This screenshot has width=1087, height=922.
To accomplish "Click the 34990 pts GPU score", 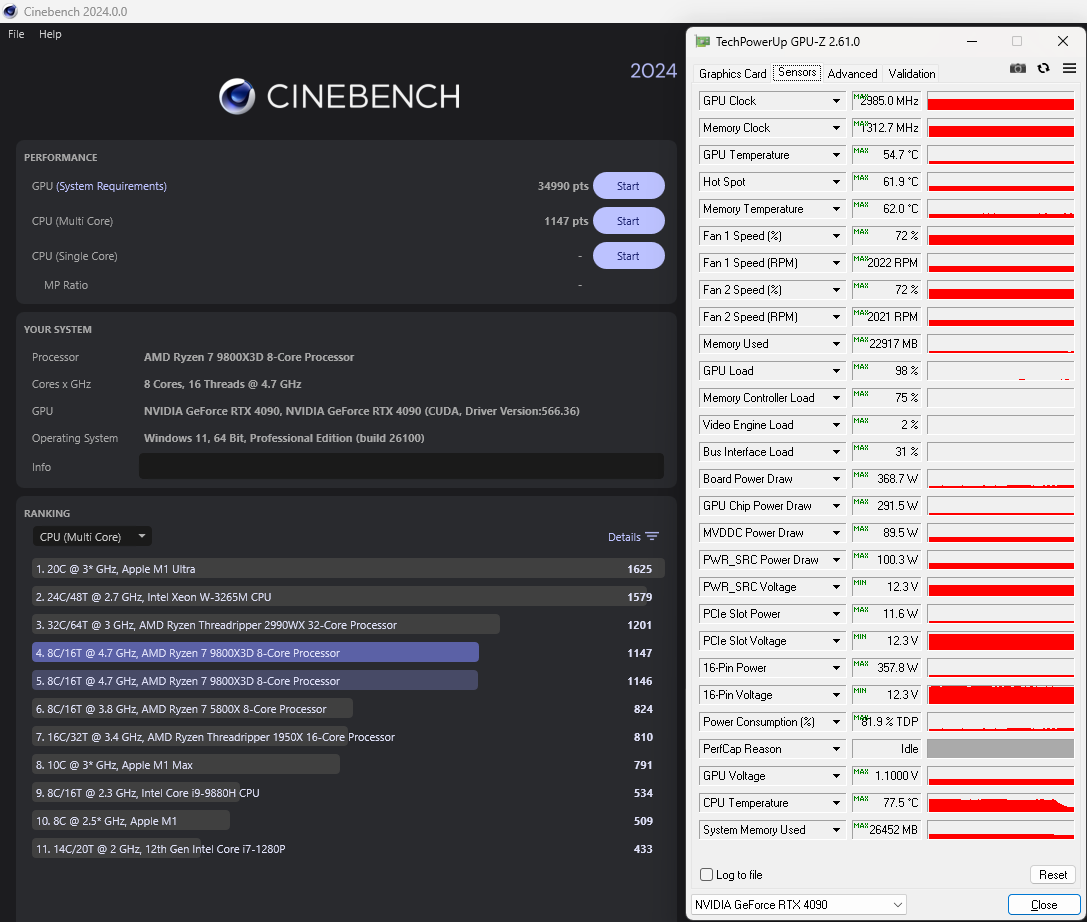I will click(x=563, y=186).
